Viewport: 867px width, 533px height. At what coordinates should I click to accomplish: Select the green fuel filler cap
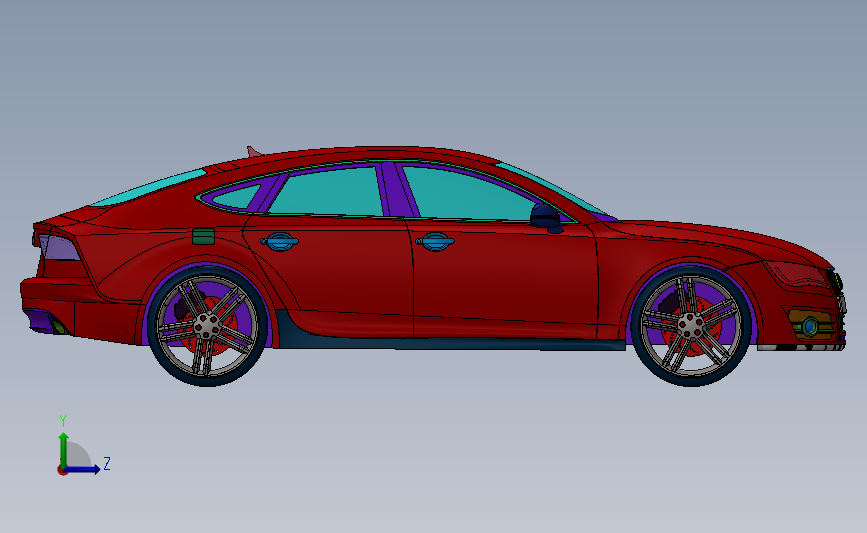tap(203, 236)
